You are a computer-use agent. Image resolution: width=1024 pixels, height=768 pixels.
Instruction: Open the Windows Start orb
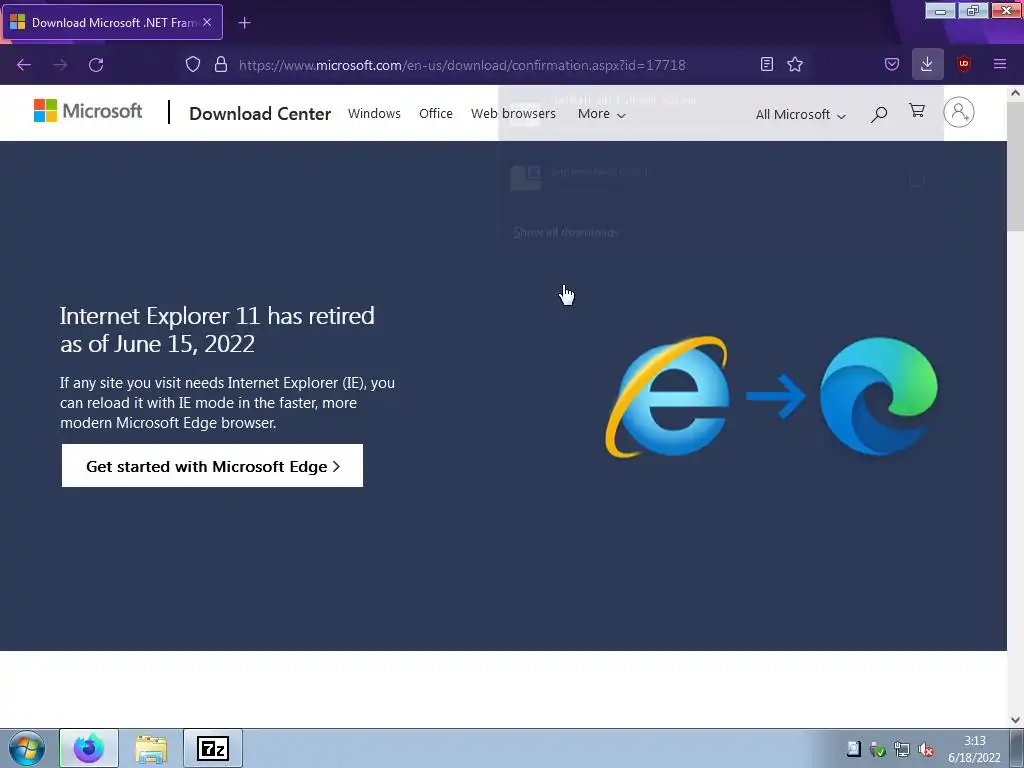pos(27,748)
